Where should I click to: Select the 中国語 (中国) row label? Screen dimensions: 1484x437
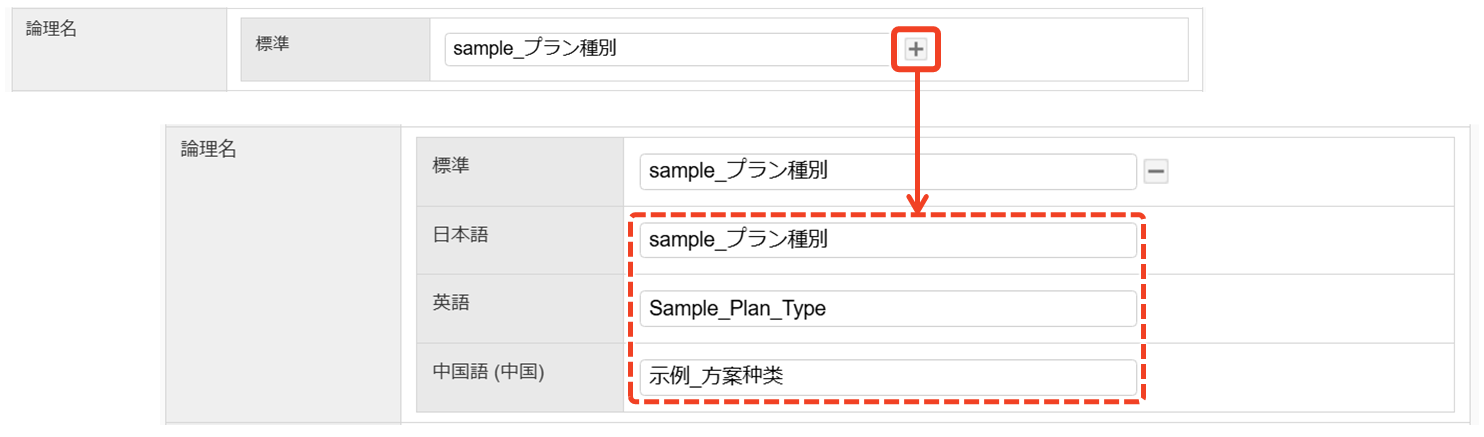tap(487, 372)
